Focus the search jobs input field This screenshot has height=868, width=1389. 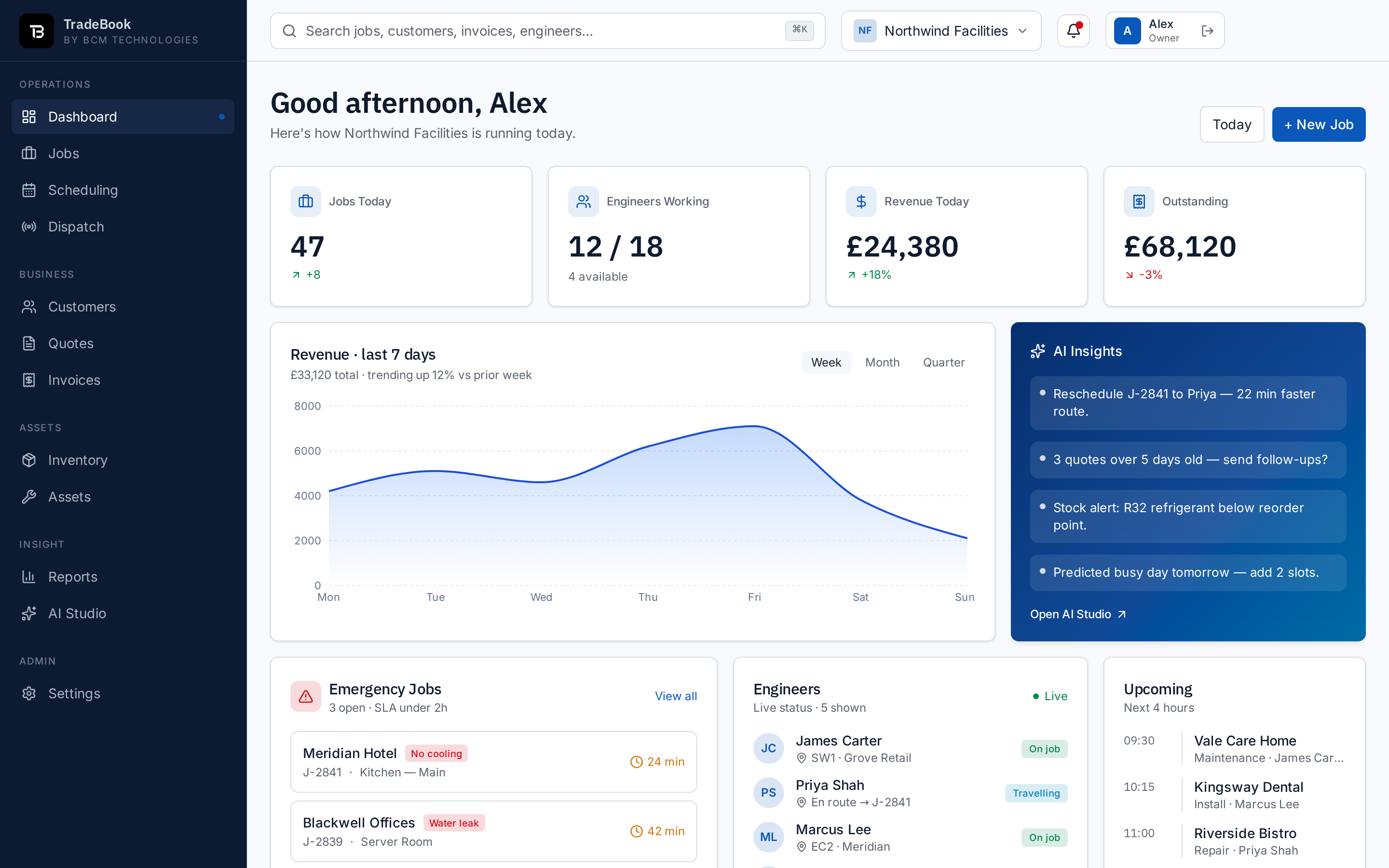pos(547,31)
